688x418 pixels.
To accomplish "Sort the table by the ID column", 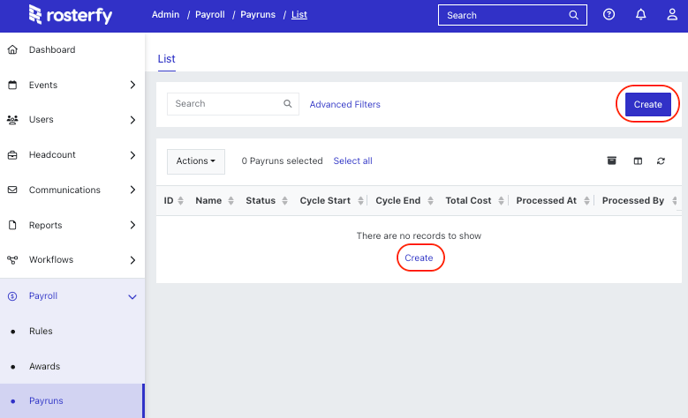I will point(180,200).
